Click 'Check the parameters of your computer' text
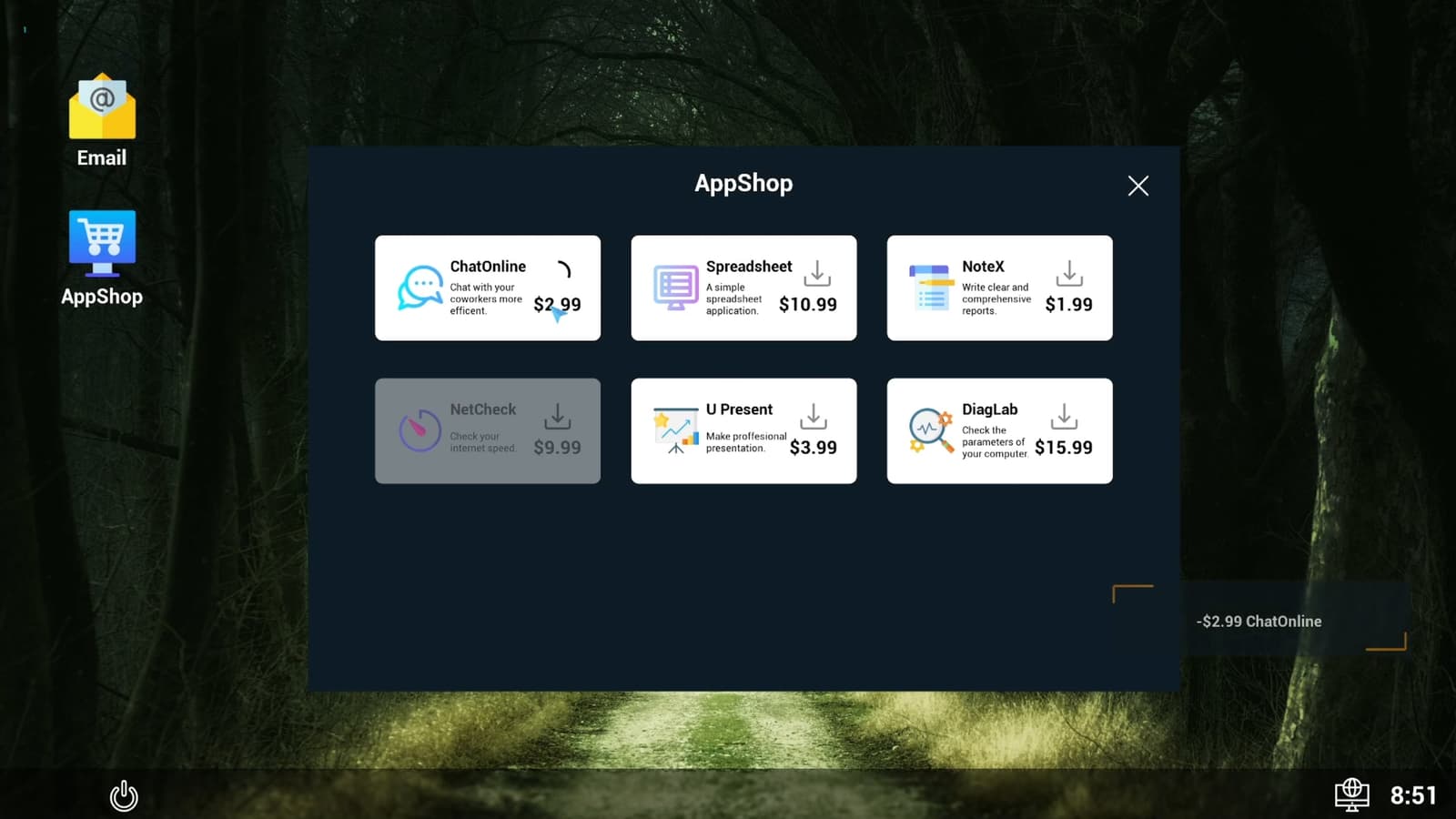 995,442
